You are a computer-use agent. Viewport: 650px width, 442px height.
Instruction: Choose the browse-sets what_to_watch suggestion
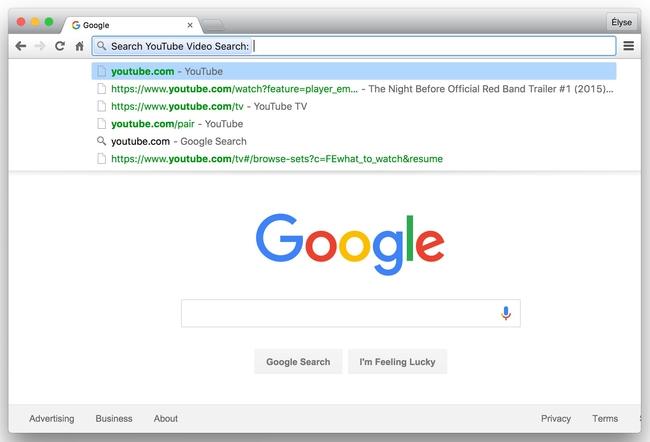click(354, 158)
